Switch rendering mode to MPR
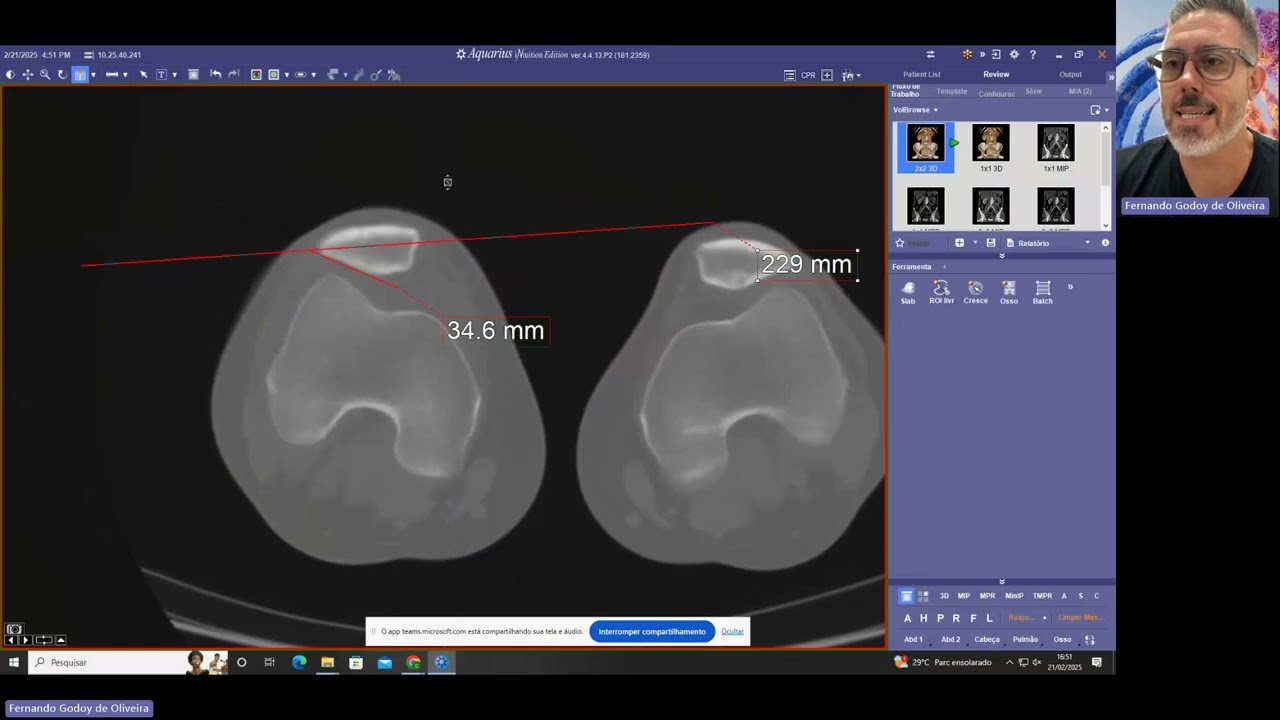Image resolution: width=1280 pixels, height=720 pixels. pos(987,596)
